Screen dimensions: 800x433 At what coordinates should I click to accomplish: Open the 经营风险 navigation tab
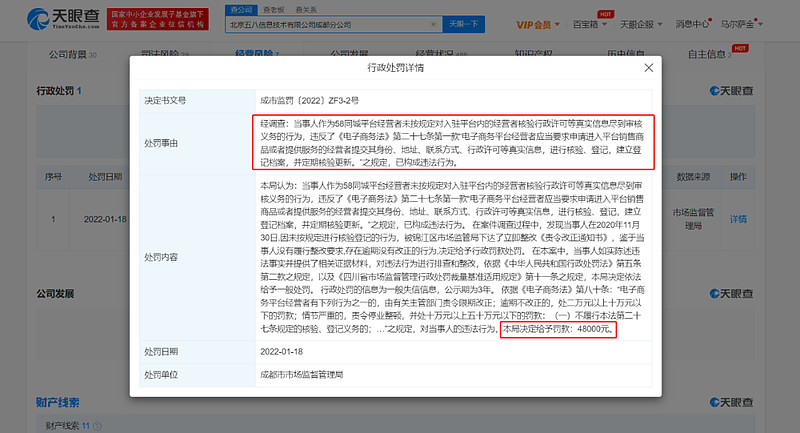(x=257, y=54)
